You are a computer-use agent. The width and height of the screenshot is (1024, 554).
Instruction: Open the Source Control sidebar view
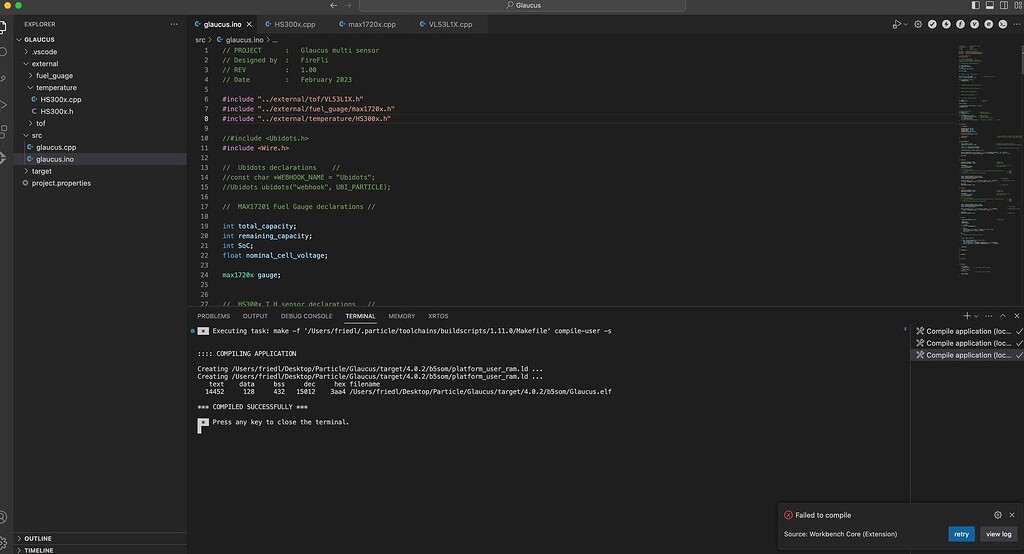click(4, 78)
